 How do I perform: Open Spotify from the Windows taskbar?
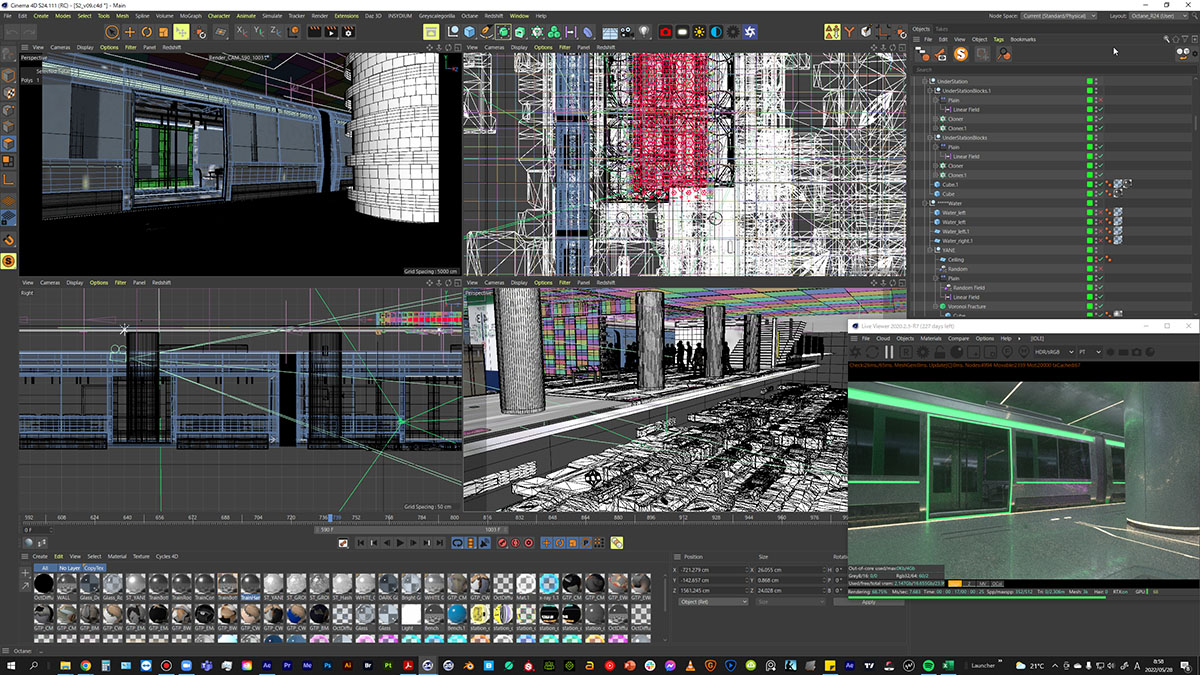click(927, 665)
